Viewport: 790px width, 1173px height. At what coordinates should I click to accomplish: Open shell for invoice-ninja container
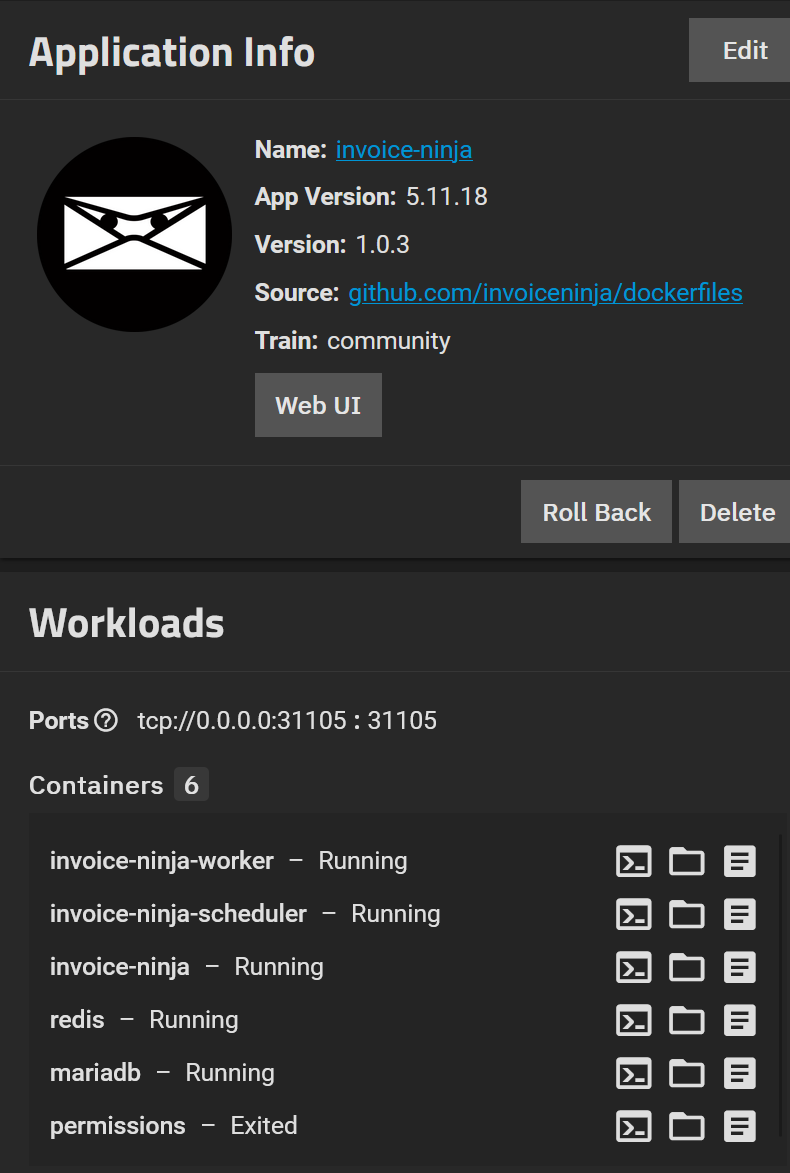coord(634,967)
